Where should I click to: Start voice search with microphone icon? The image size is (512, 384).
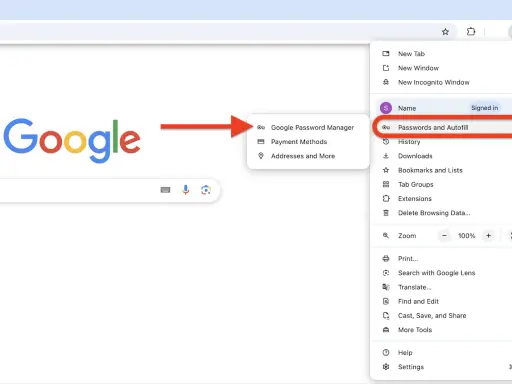[186, 190]
